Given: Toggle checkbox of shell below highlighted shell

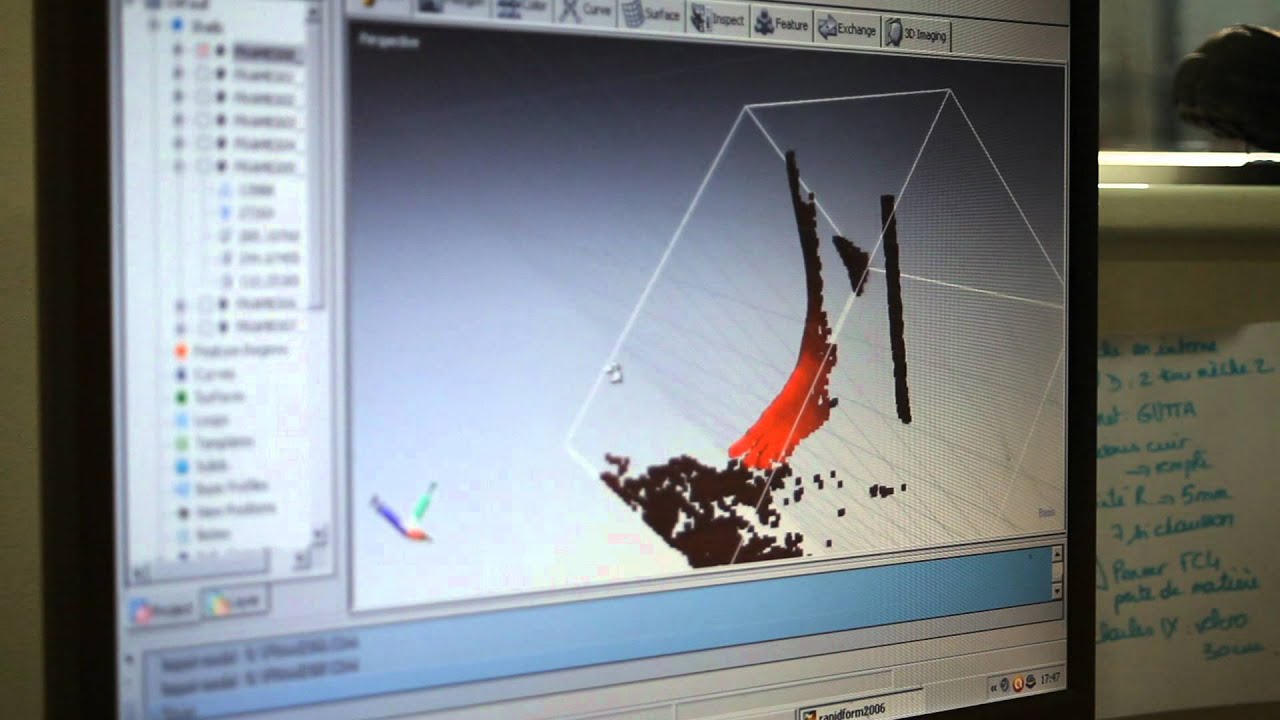Looking at the screenshot, I should point(203,73).
